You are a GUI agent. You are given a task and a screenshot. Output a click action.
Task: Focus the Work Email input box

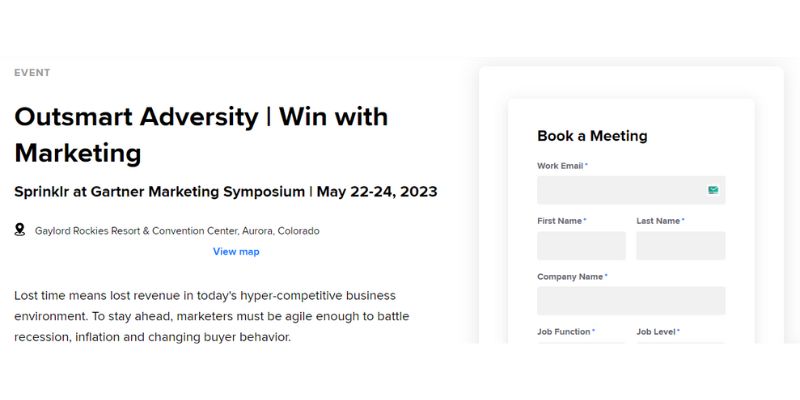coord(620,190)
